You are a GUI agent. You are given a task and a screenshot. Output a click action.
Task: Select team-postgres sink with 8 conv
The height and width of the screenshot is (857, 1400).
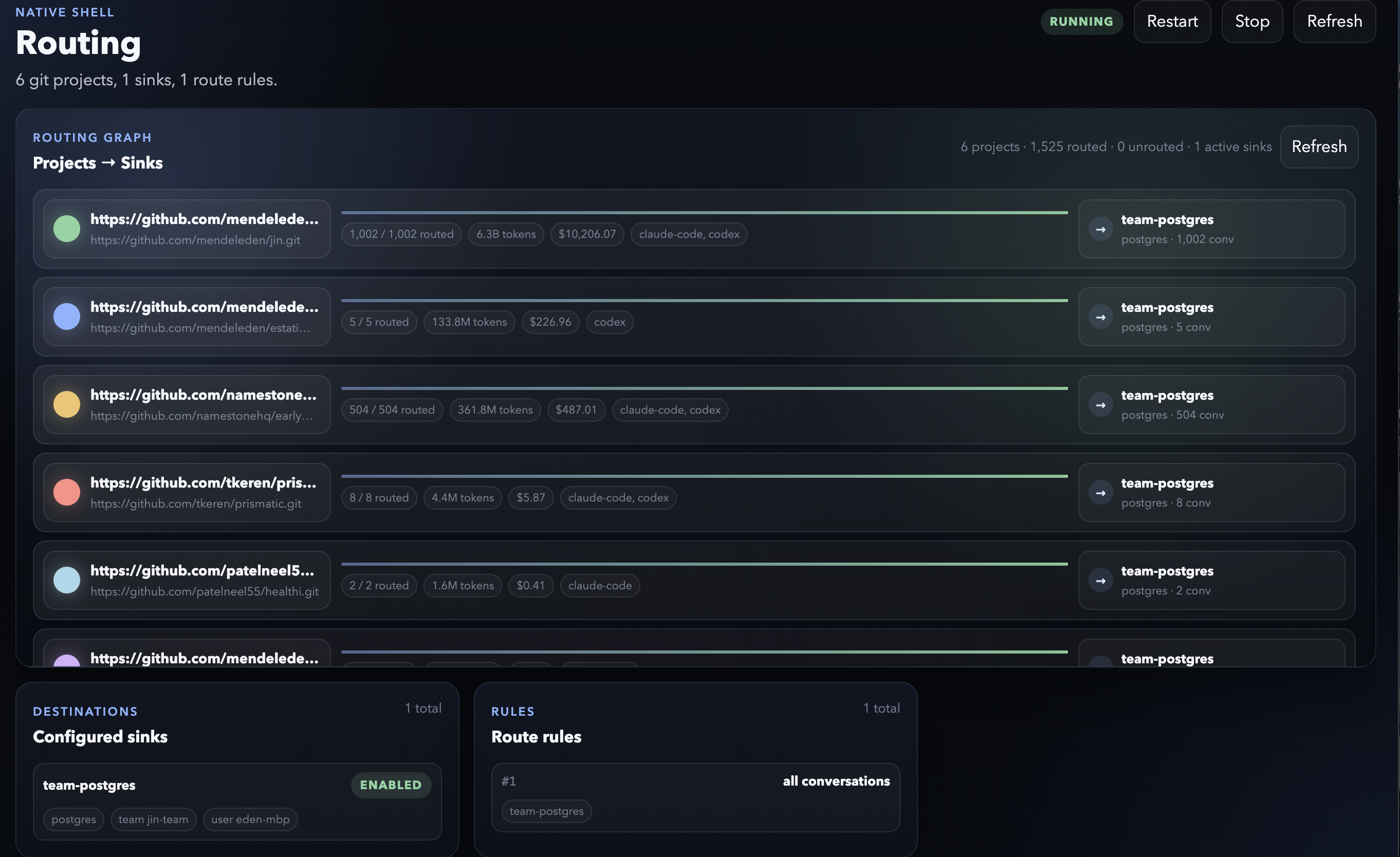(x=1211, y=492)
